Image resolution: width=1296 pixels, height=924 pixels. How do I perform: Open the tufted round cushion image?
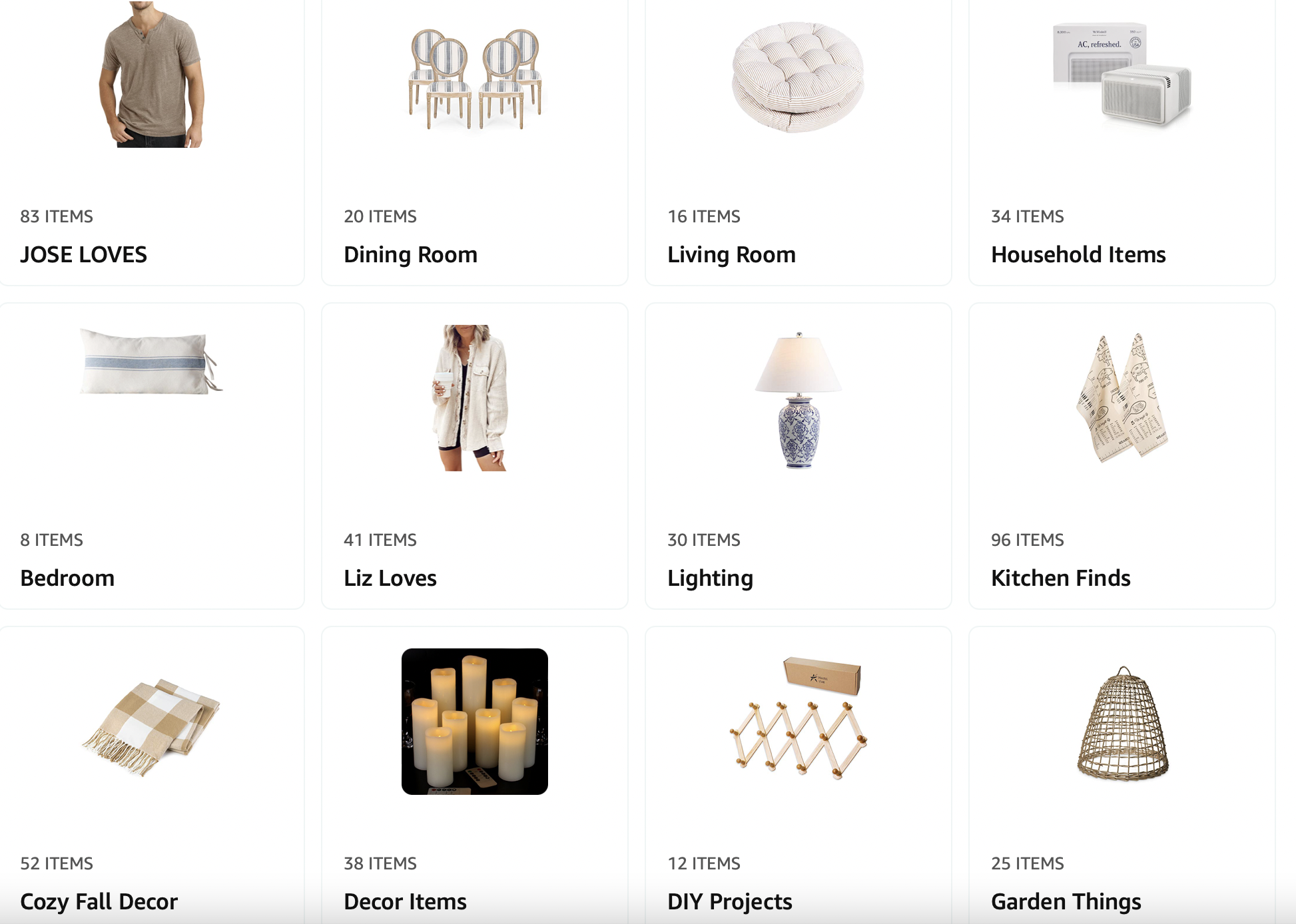click(799, 77)
